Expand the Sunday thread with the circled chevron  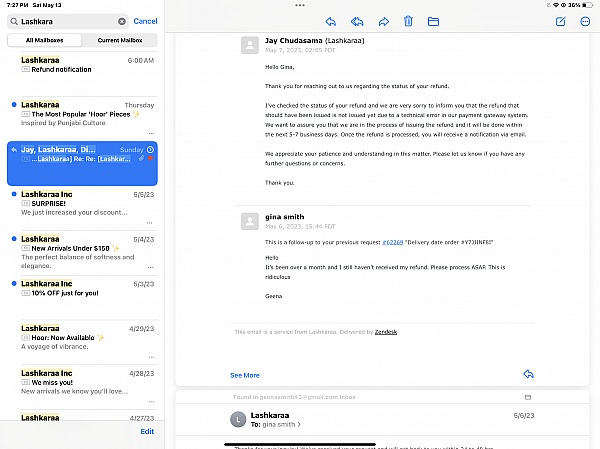150,149
